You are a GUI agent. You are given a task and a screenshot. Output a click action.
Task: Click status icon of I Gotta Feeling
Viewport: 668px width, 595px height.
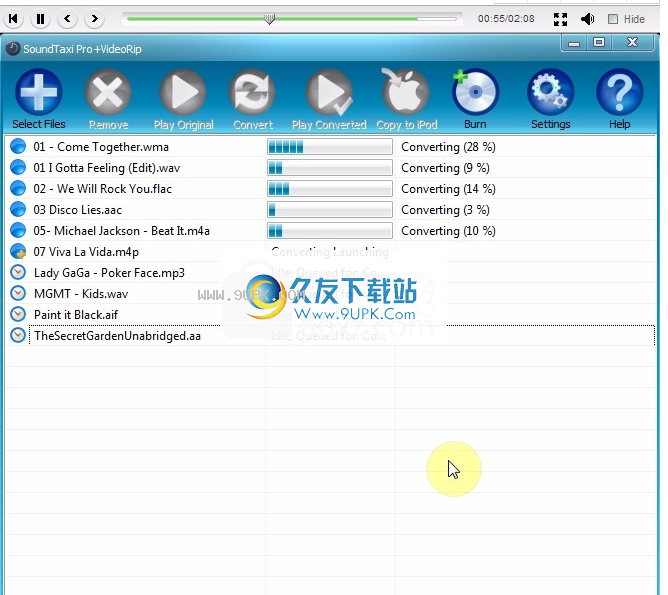coord(18,167)
